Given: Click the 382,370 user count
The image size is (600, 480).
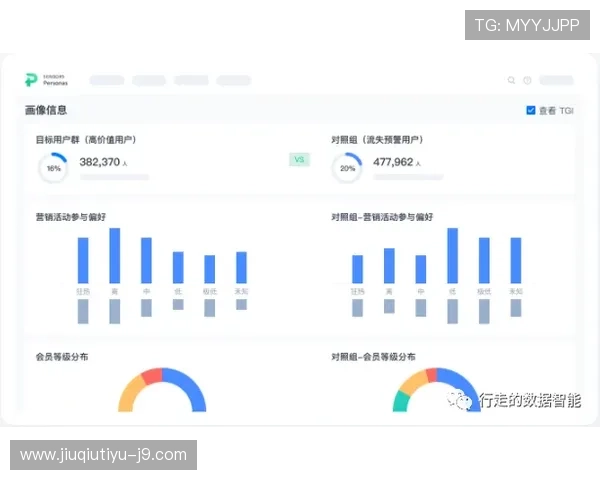Looking at the screenshot, I should (x=99, y=162).
